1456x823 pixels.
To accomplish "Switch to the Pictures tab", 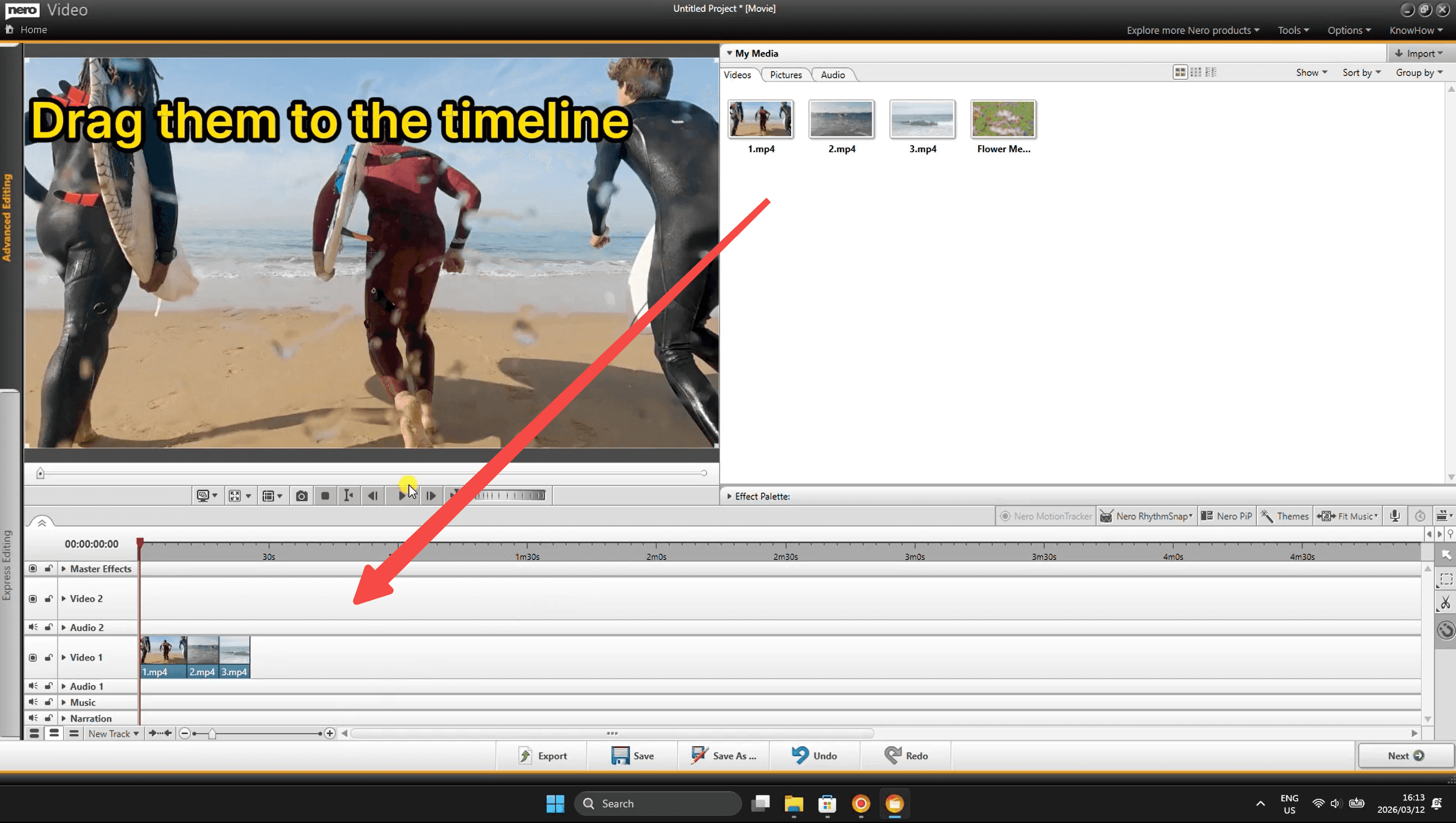I will [x=785, y=75].
